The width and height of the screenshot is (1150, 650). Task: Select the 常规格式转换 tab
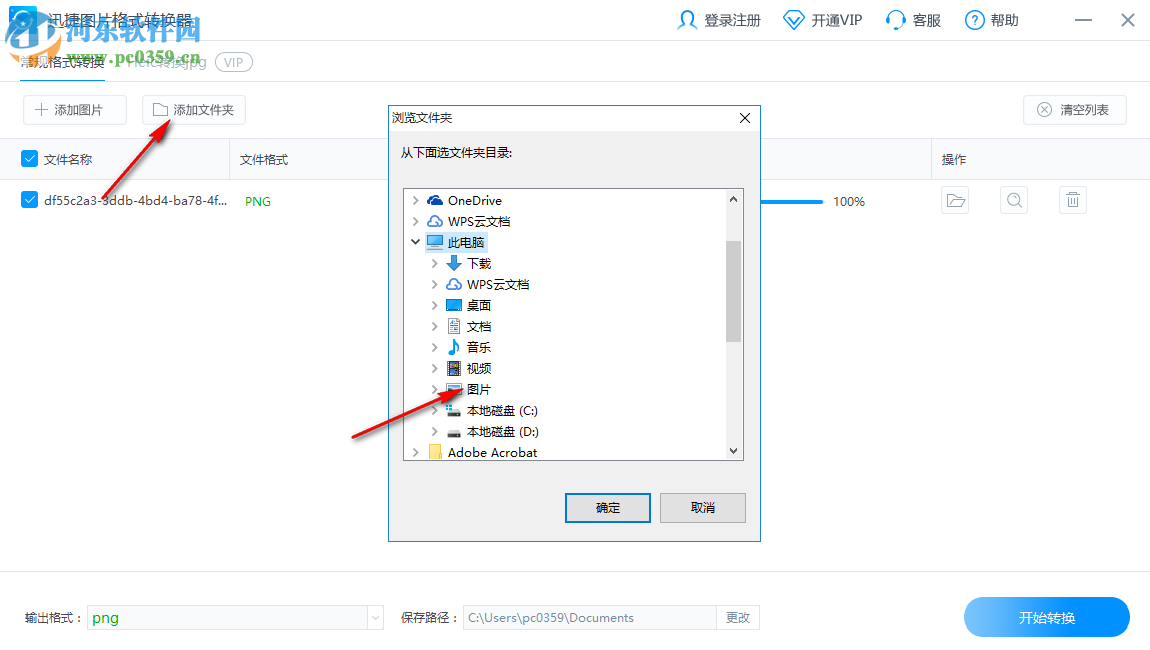pos(63,61)
